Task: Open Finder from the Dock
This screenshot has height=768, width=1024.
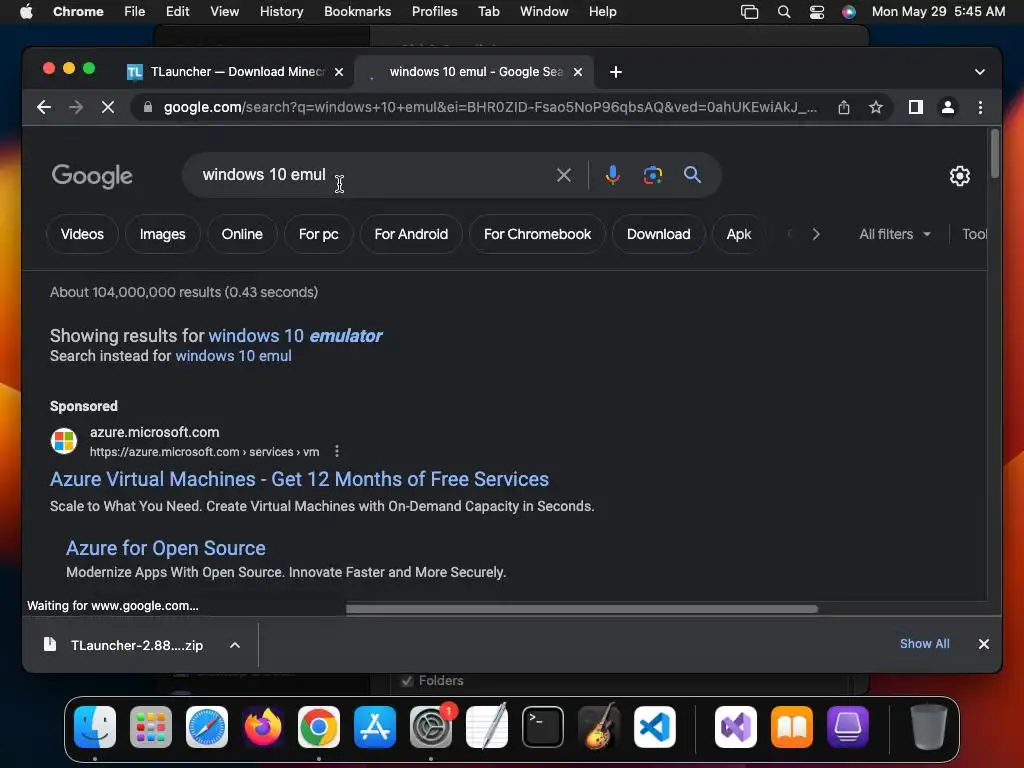Action: 95,727
